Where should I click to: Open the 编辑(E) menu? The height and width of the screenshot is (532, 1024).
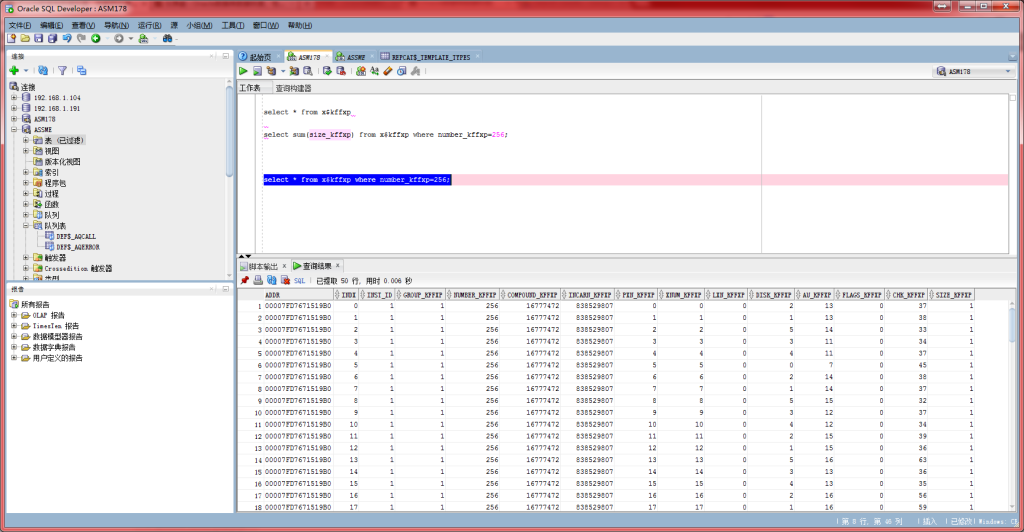click(x=52, y=25)
